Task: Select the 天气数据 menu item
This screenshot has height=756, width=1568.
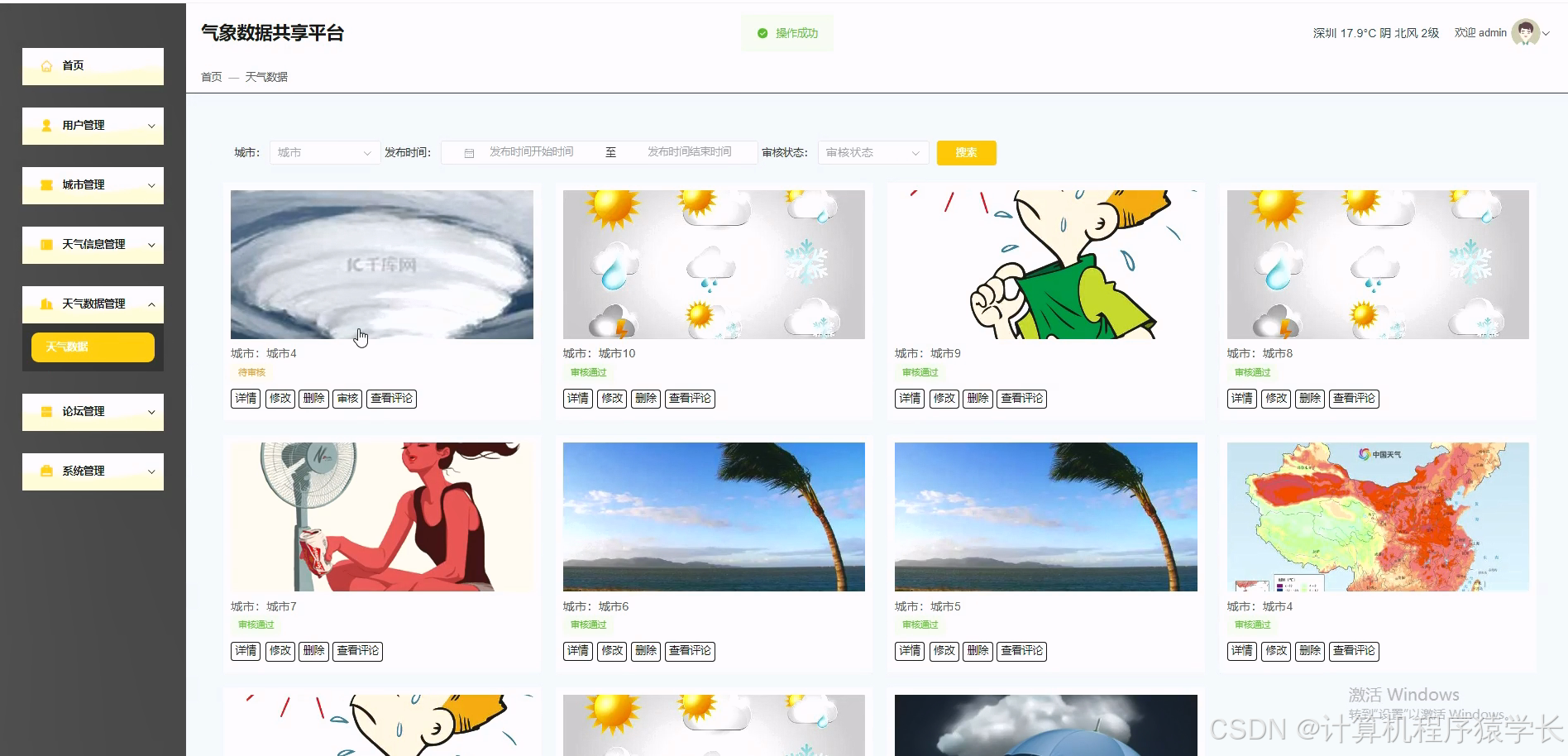Action: pyautogui.click(x=92, y=347)
